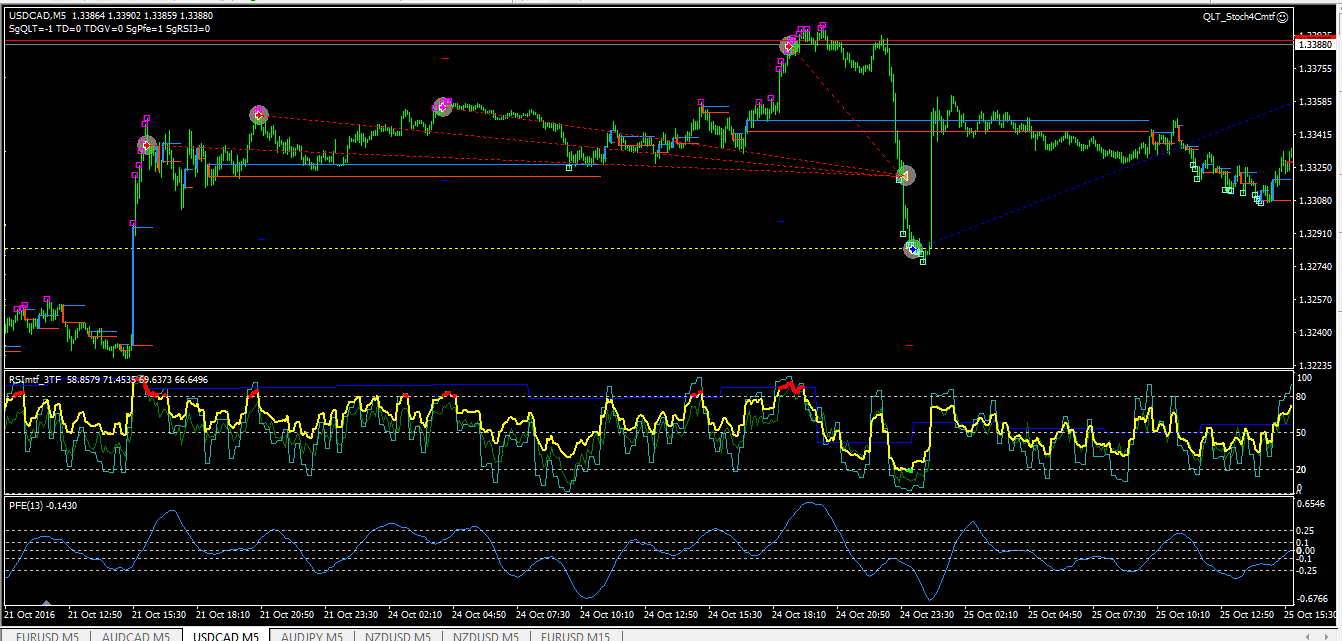The image size is (1342, 641).
Task: Click the expert advisor smiley face icon
Action: [1283, 16]
